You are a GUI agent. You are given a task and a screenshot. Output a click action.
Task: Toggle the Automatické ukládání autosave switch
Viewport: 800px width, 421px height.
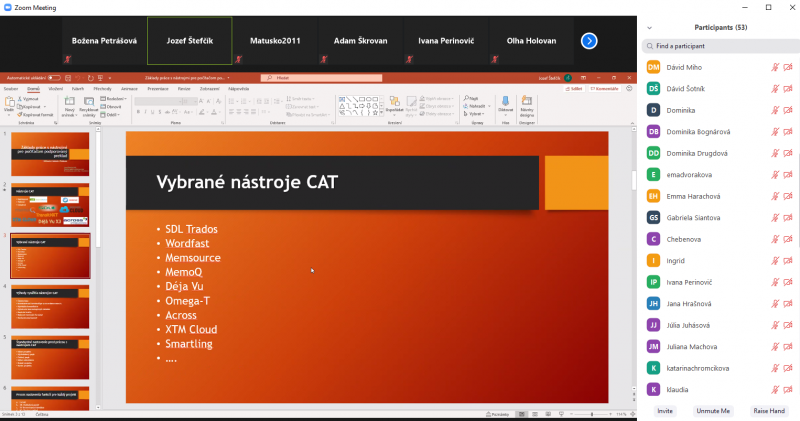(52, 77)
